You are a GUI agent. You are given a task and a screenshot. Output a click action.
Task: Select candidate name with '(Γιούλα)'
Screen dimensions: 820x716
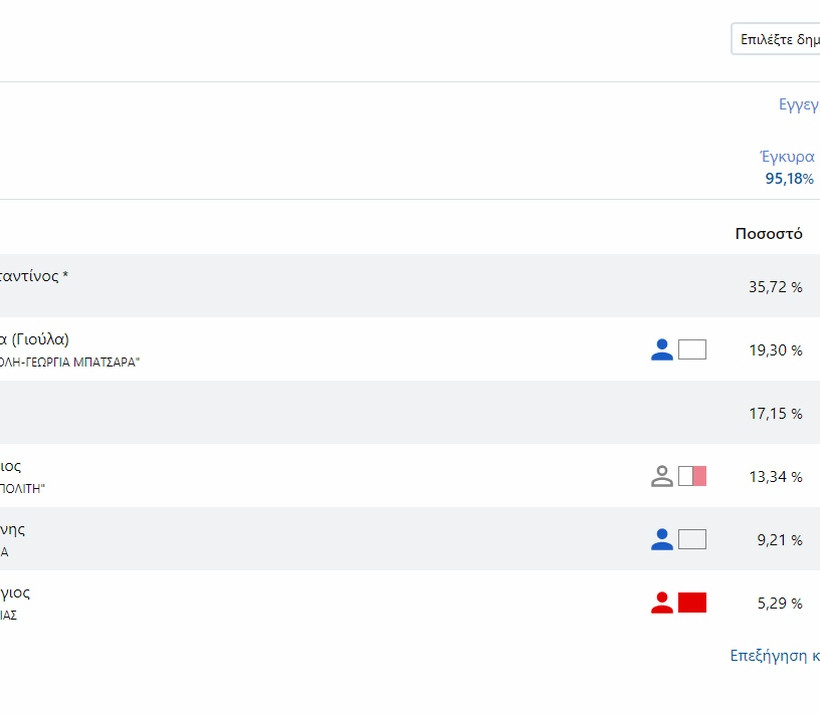(34, 339)
